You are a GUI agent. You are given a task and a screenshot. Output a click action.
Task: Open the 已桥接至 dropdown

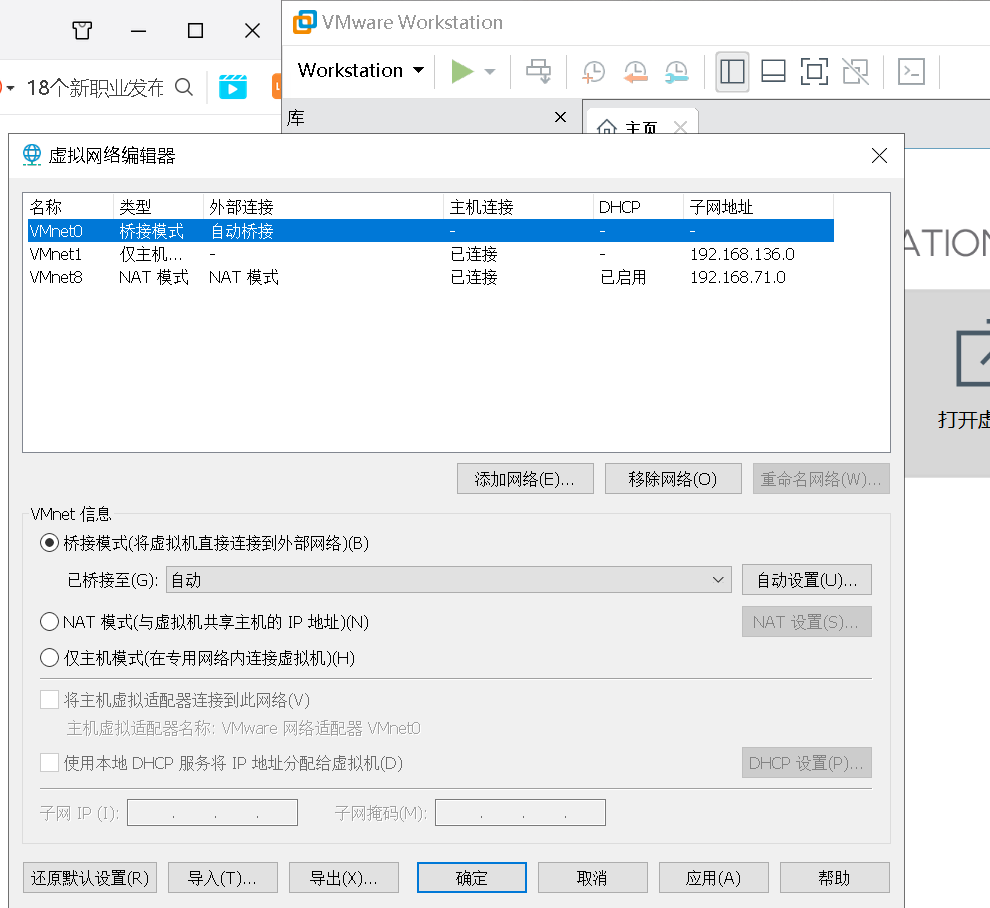(449, 580)
